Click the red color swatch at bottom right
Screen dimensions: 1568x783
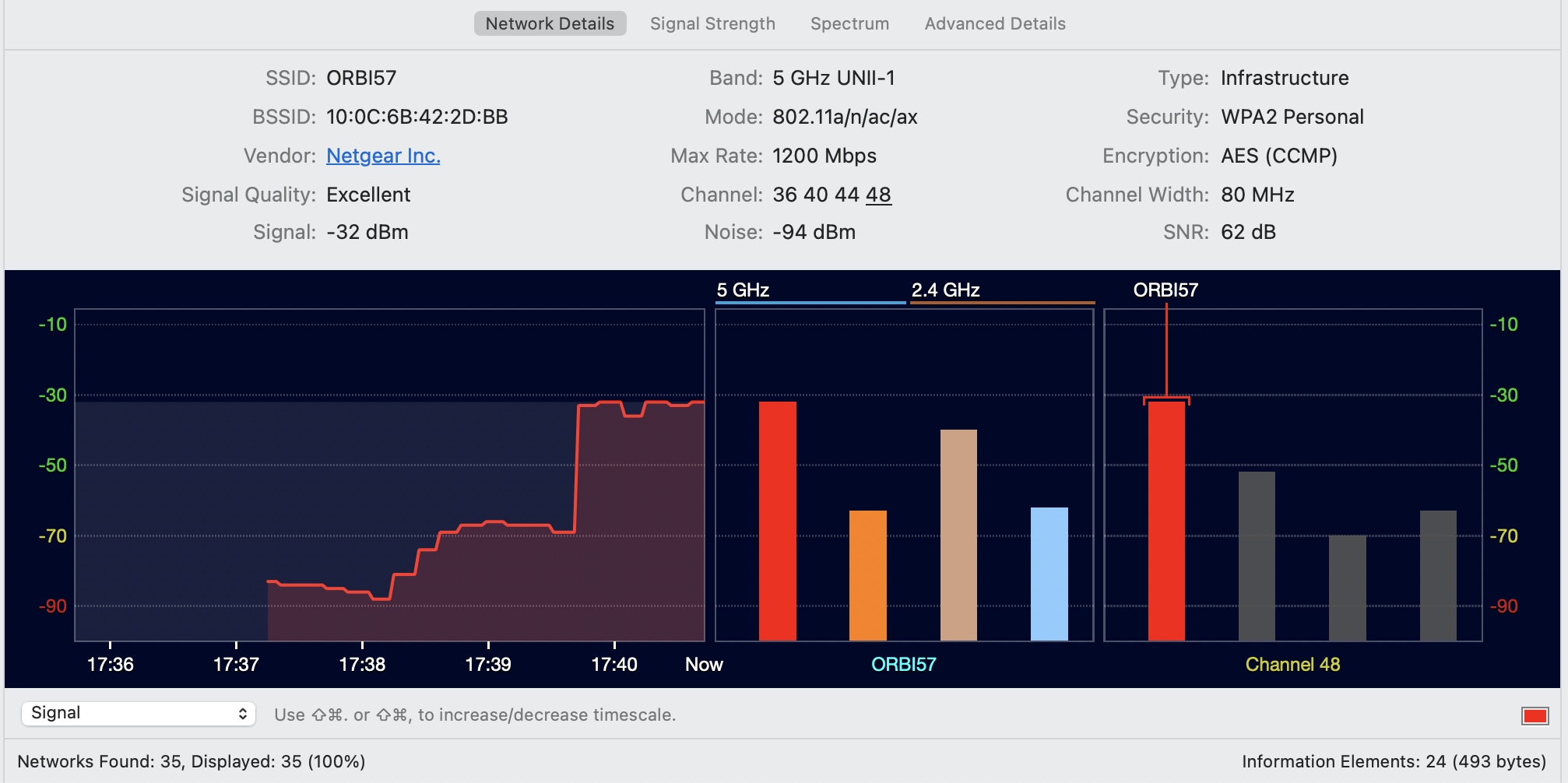[1535, 715]
